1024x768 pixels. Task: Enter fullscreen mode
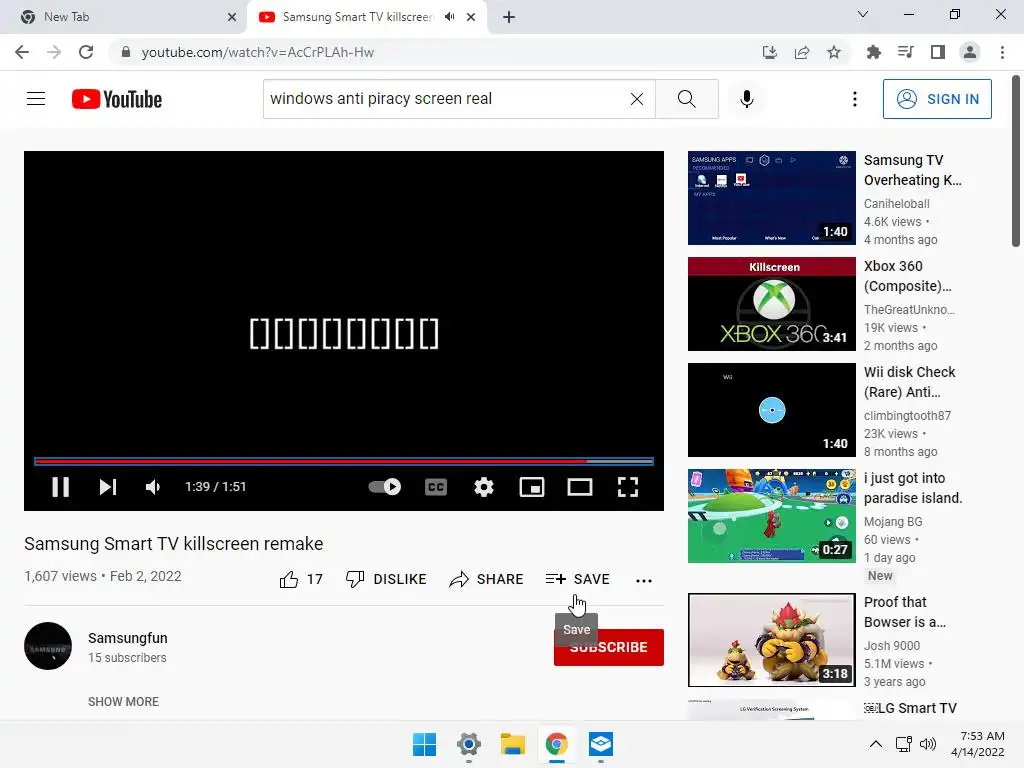[x=628, y=487]
